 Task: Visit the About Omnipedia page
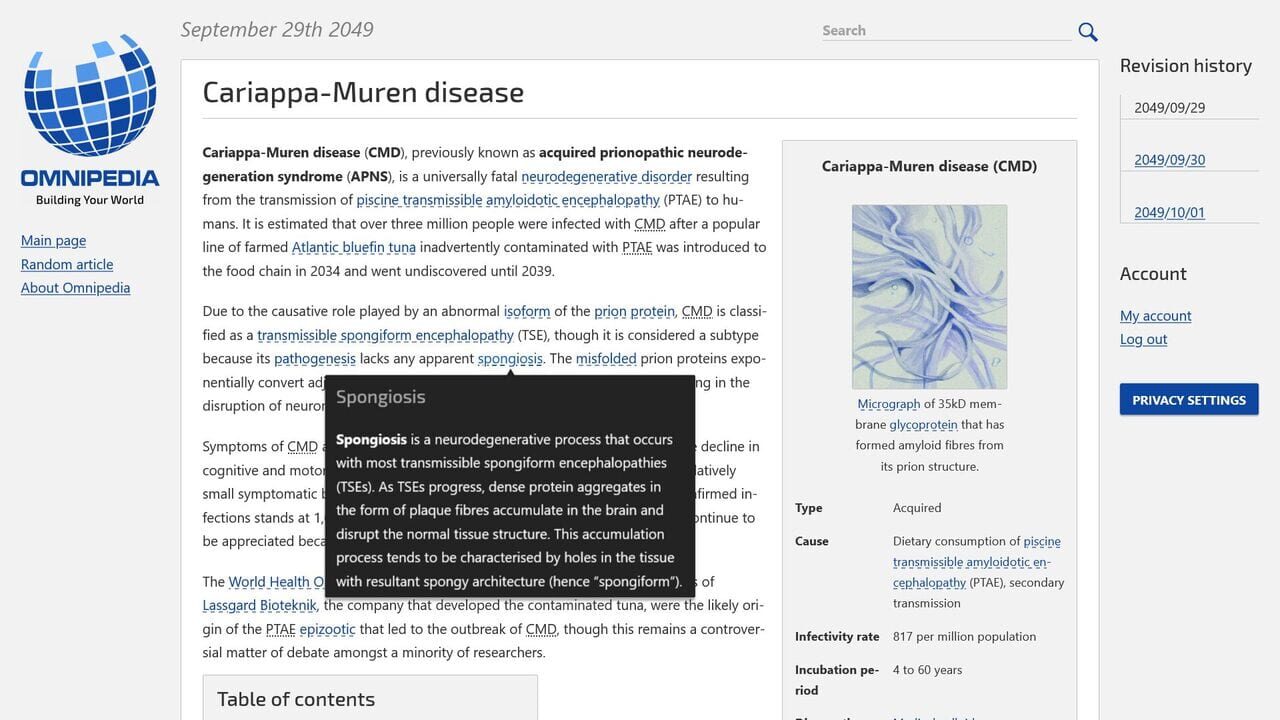point(75,287)
